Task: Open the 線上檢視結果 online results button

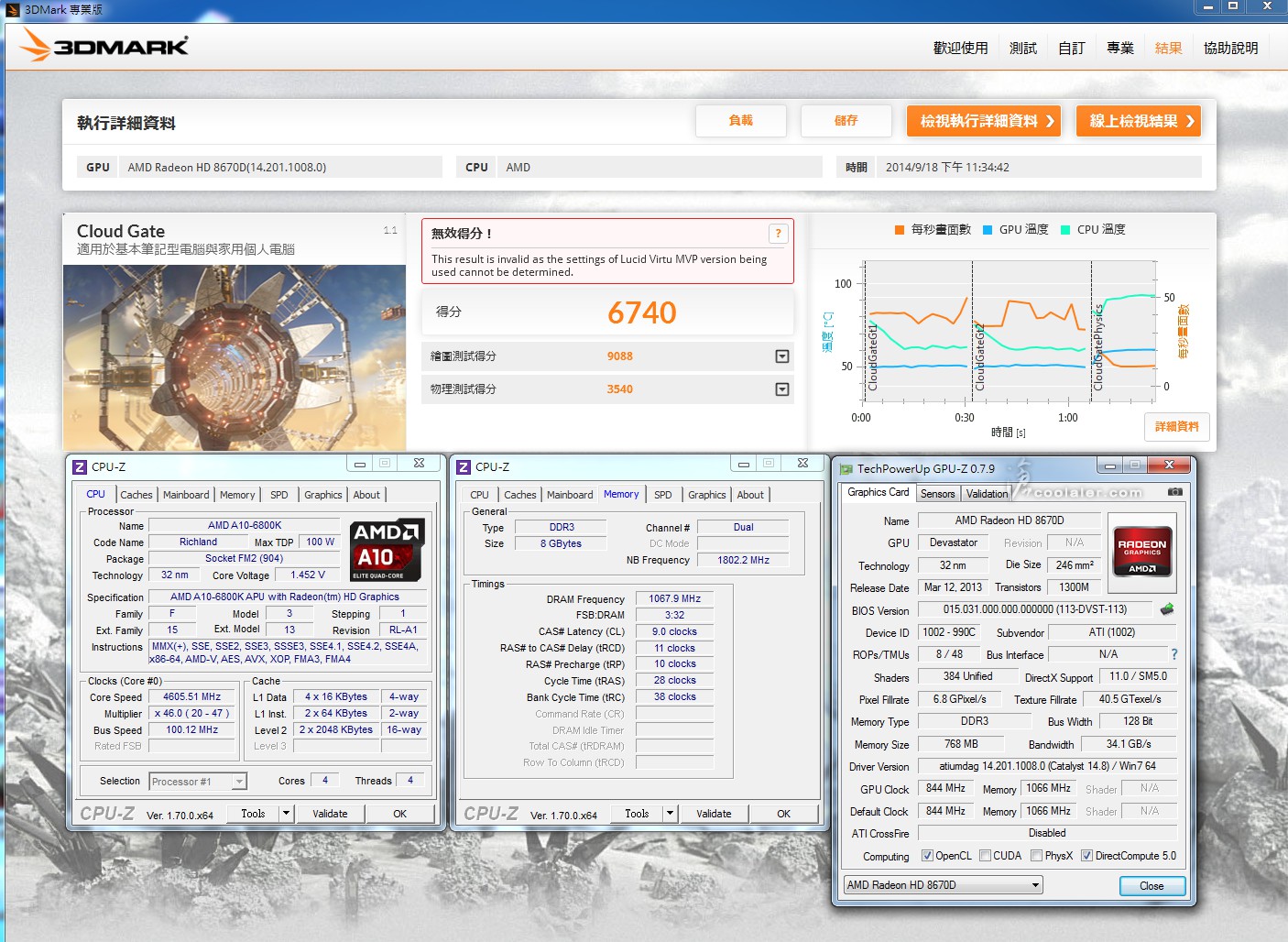Action: point(1139,121)
